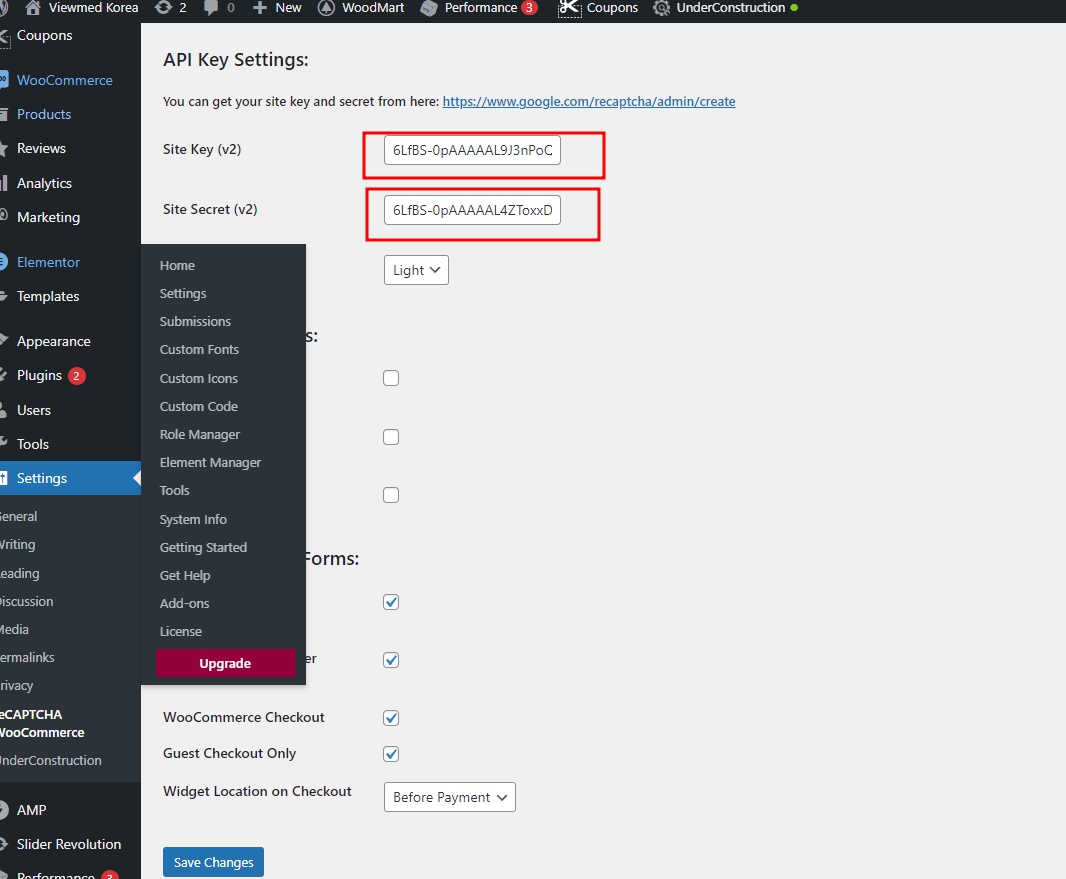Image resolution: width=1066 pixels, height=879 pixels.
Task: Click the green UnderConstruction status dot
Action: click(x=794, y=7)
